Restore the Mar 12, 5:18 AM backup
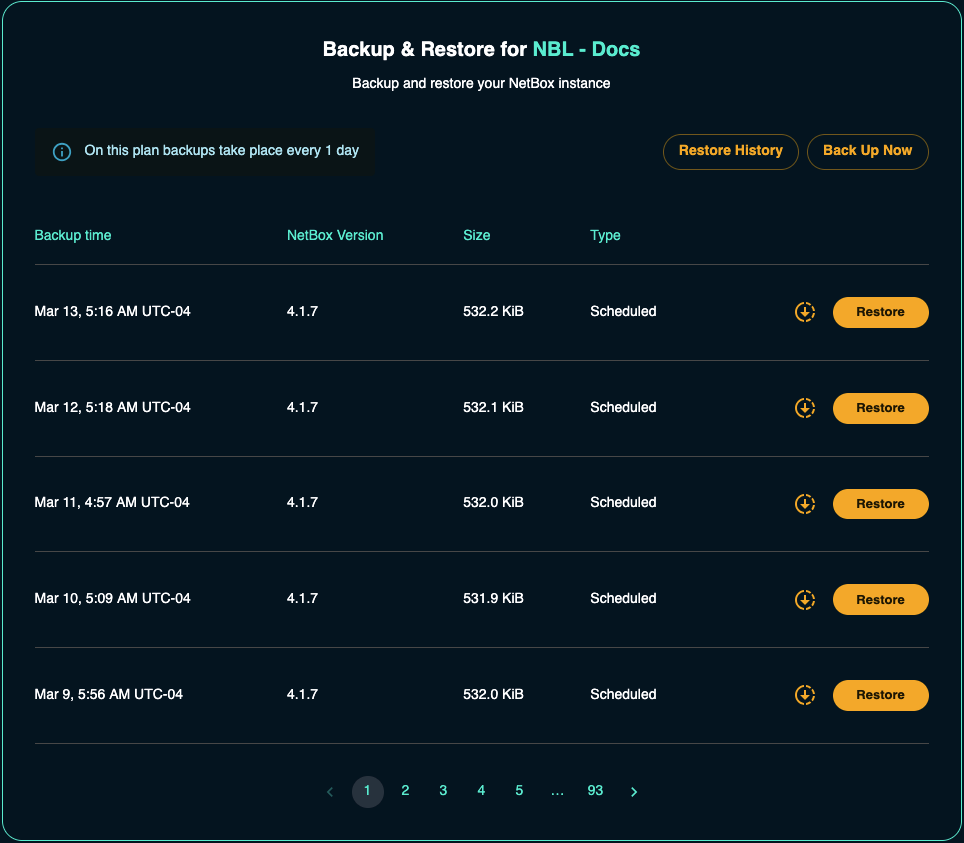Viewport: 964px width, 843px height. [880, 408]
